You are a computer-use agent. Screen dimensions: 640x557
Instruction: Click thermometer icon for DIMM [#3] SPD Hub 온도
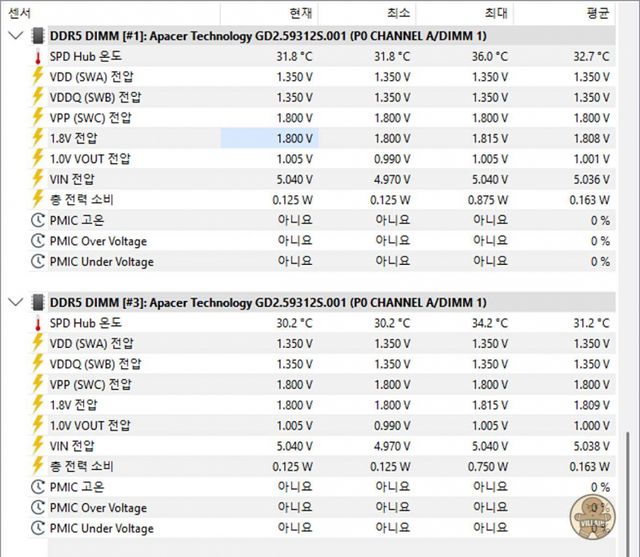(38, 323)
